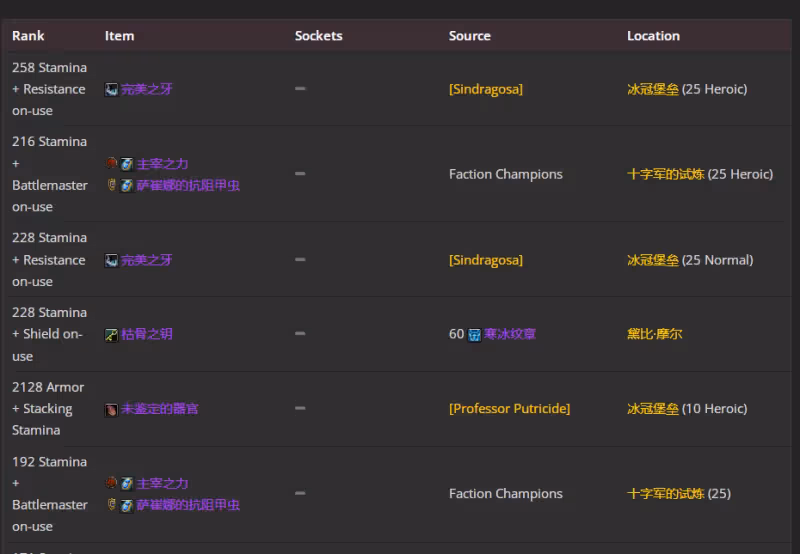Select the '216 Stamina + Battlemaster on-use' rank cell
800x554 pixels.
click(49, 174)
